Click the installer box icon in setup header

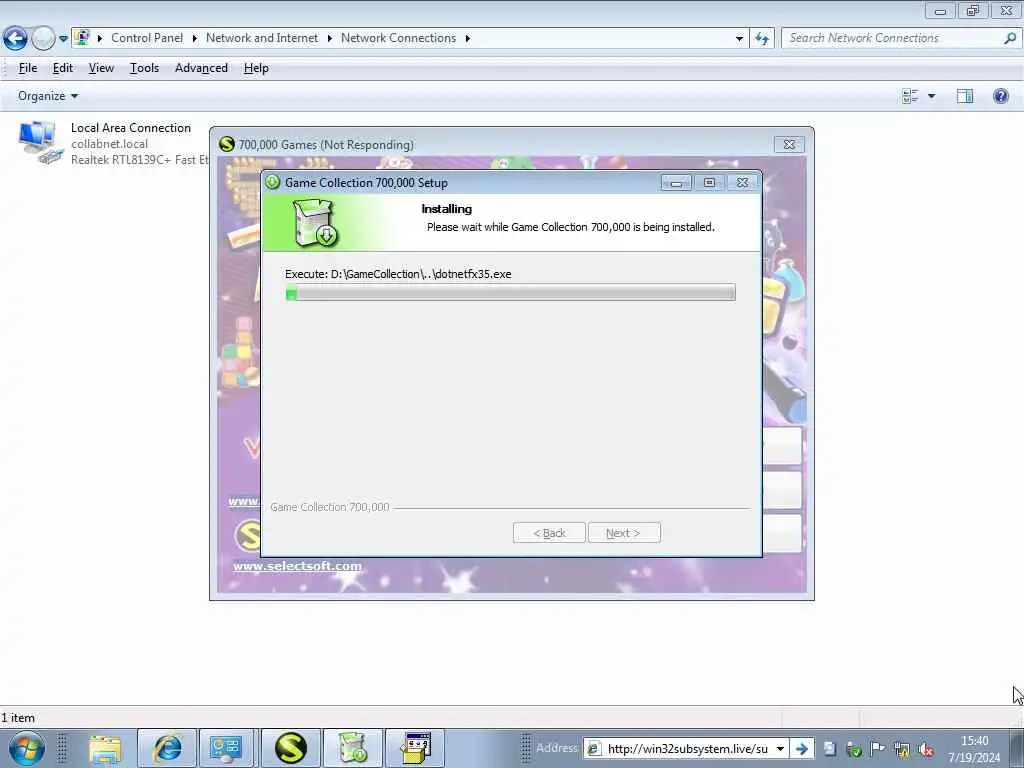tap(315, 223)
